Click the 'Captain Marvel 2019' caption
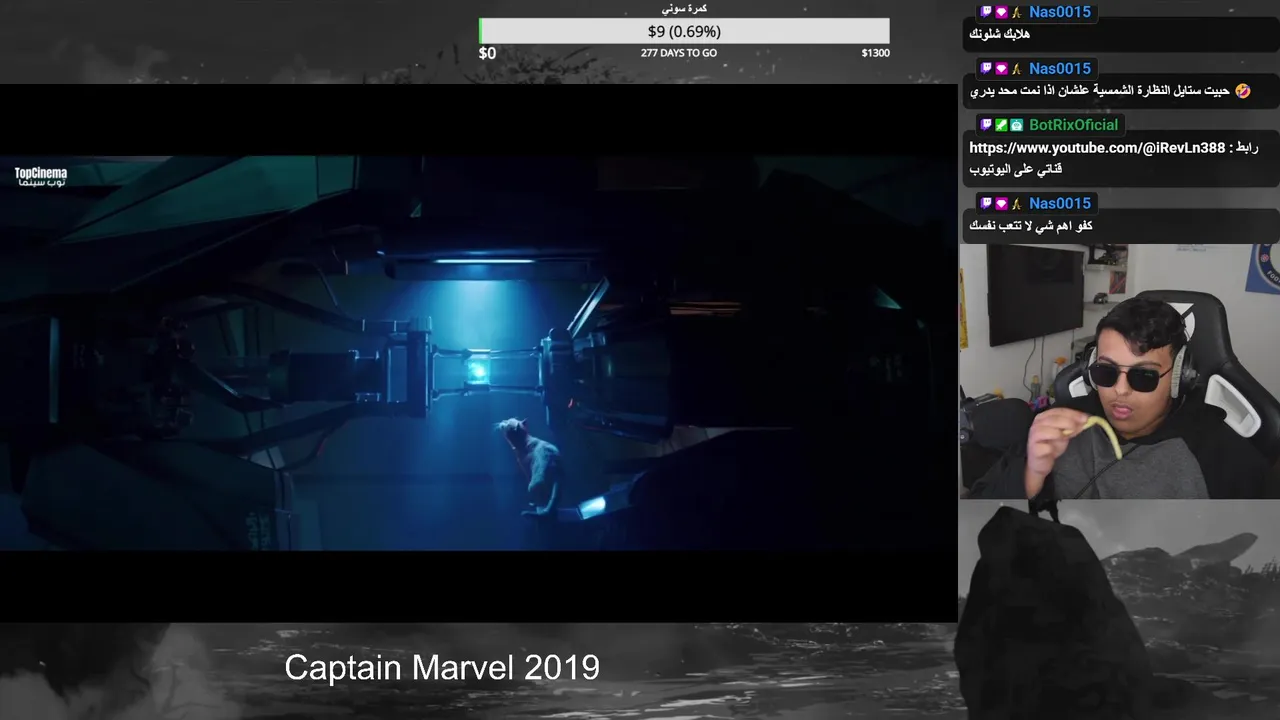Image resolution: width=1280 pixels, height=720 pixels. coord(442,668)
